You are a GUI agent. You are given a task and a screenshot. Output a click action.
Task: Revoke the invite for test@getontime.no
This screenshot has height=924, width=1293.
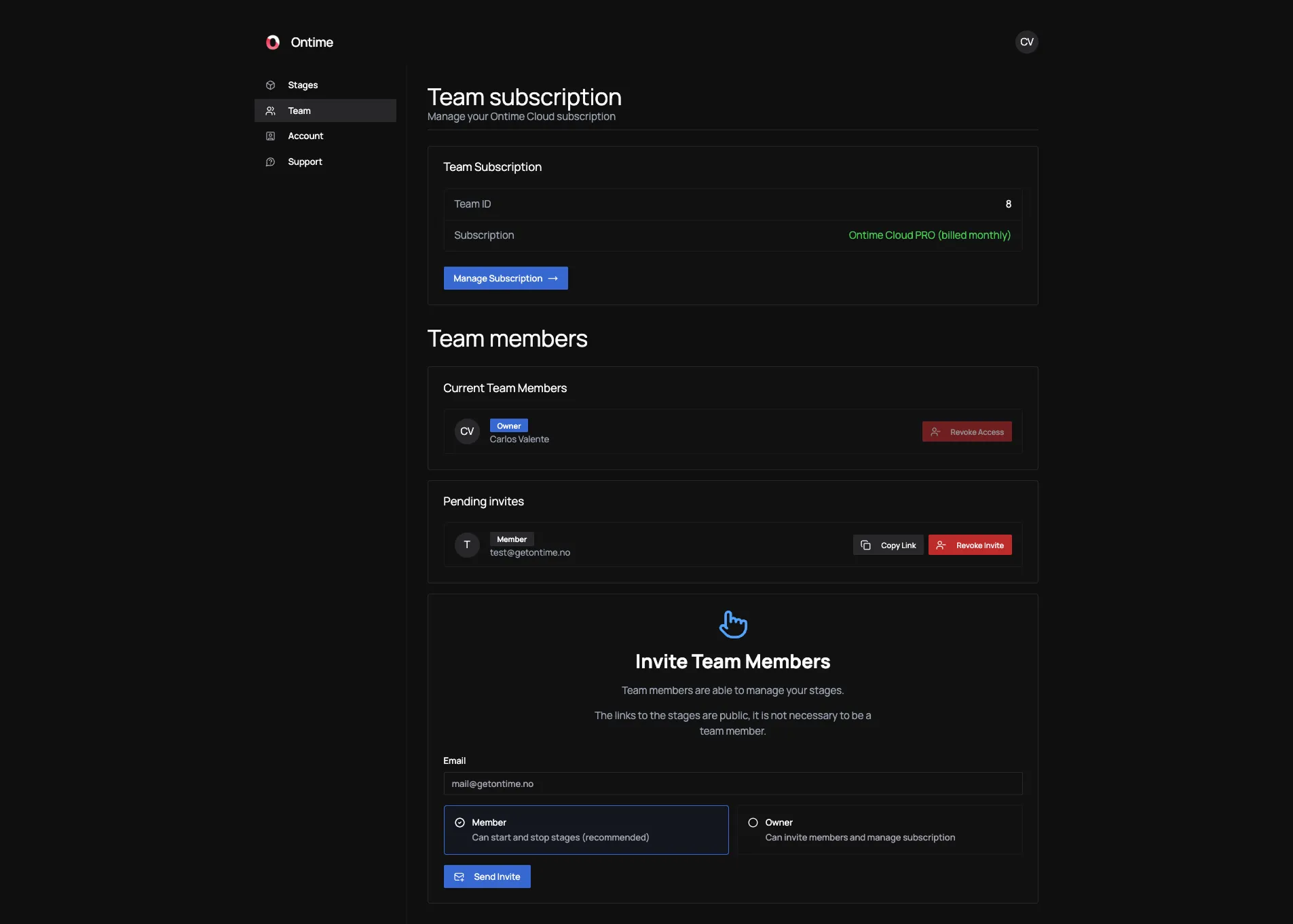pyautogui.click(x=970, y=544)
